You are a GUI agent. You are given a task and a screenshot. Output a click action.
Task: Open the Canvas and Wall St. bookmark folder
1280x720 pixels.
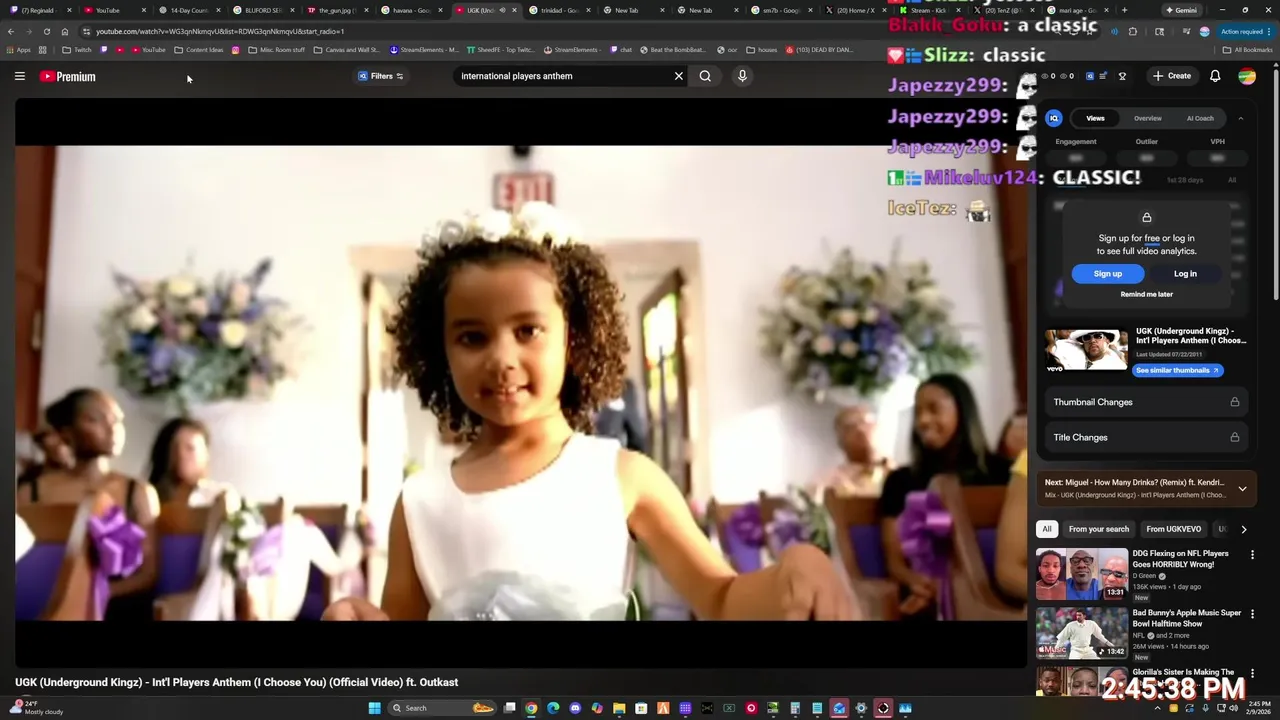coord(347,49)
